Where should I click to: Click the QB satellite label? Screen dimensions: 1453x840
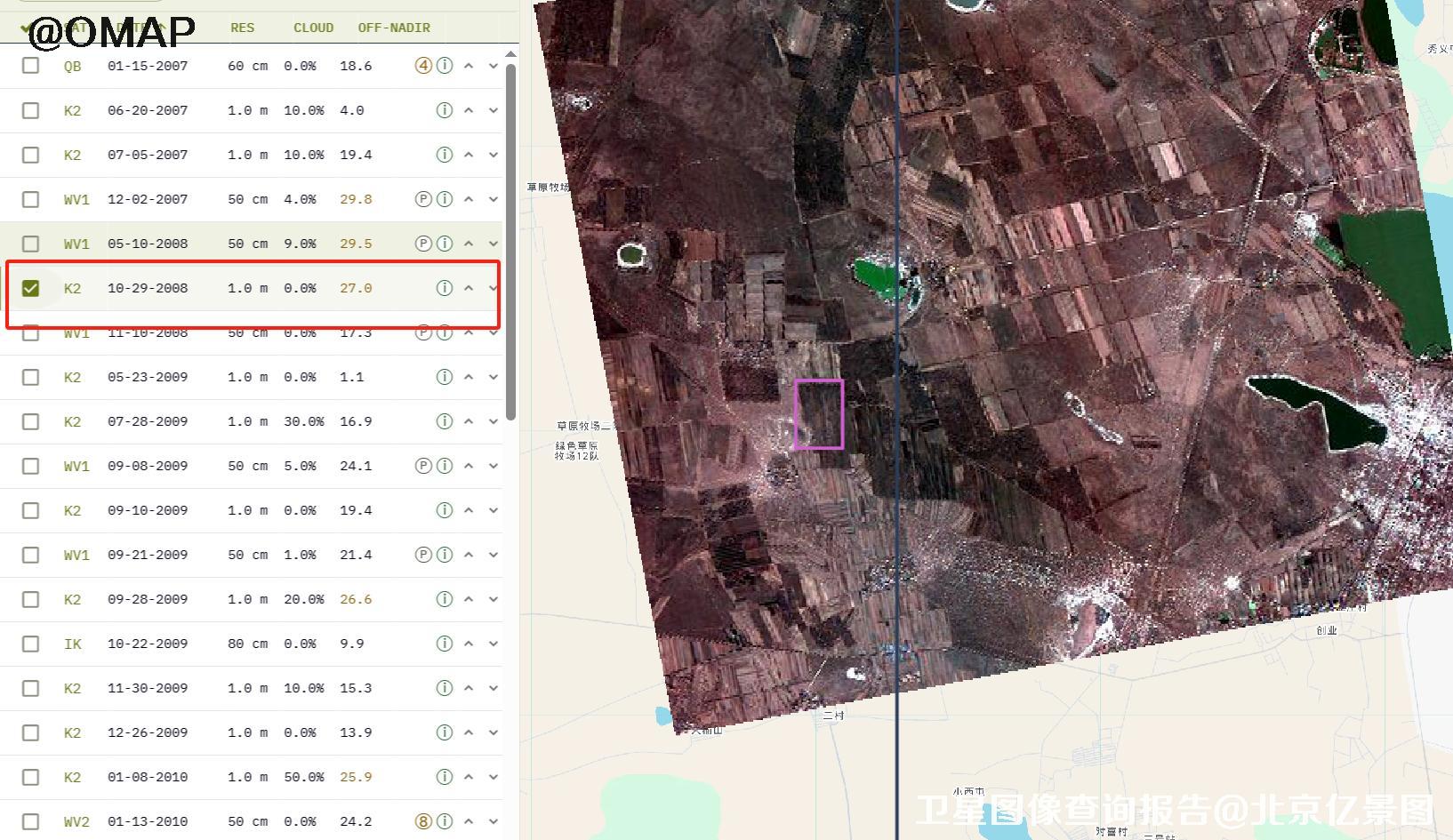pyautogui.click(x=72, y=66)
